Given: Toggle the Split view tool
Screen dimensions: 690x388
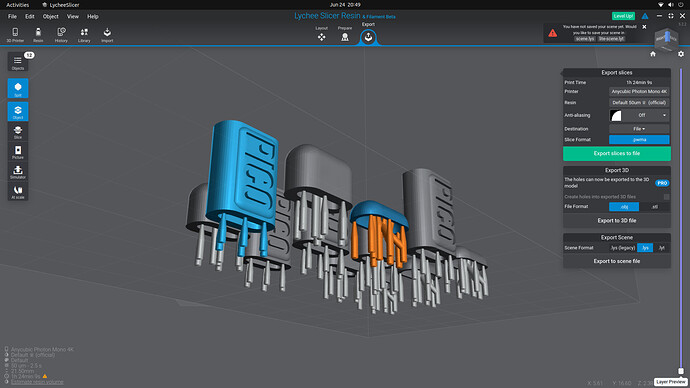Looking at the screenshot, I should tap(18, 88).
